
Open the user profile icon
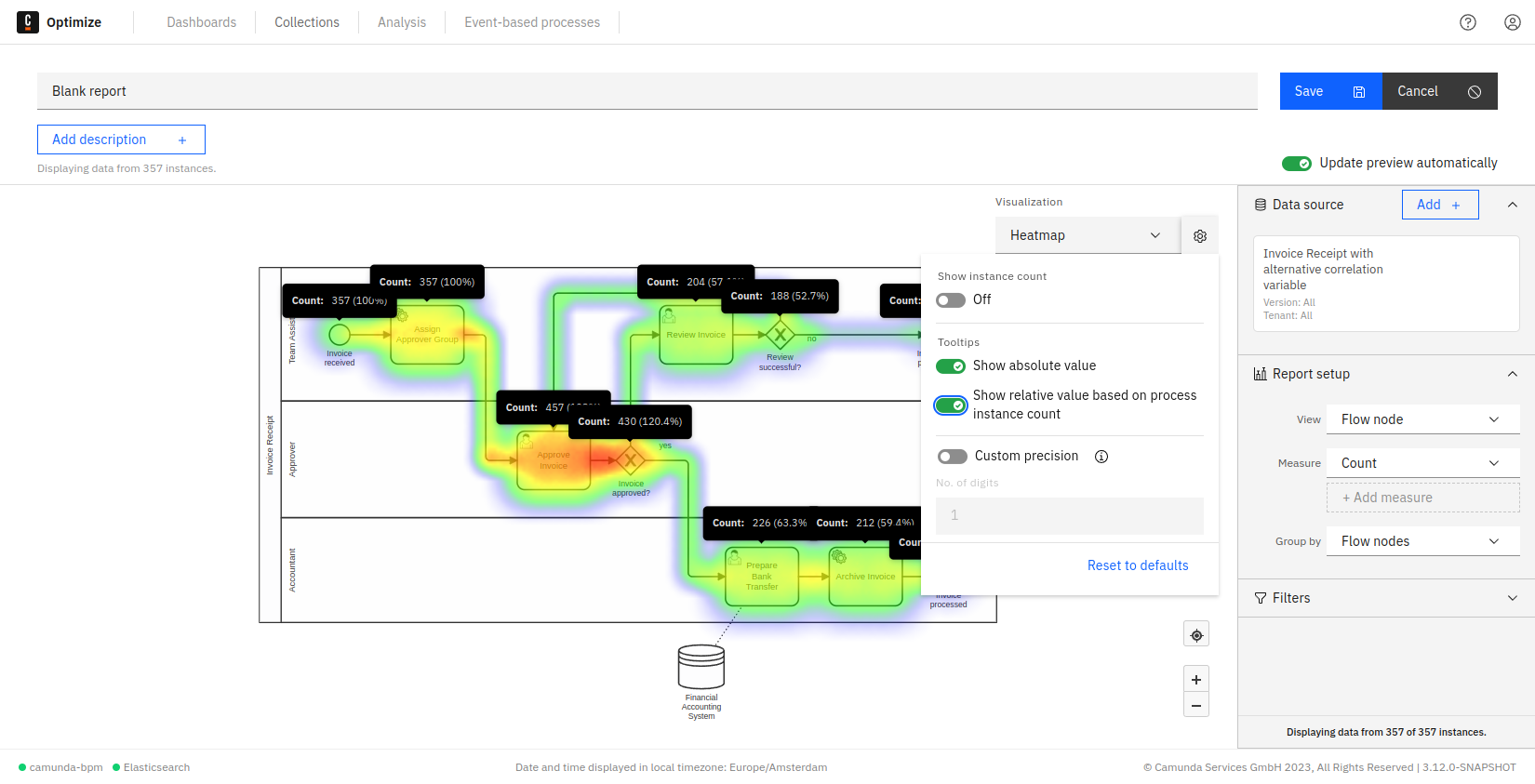coord(1513,22)
